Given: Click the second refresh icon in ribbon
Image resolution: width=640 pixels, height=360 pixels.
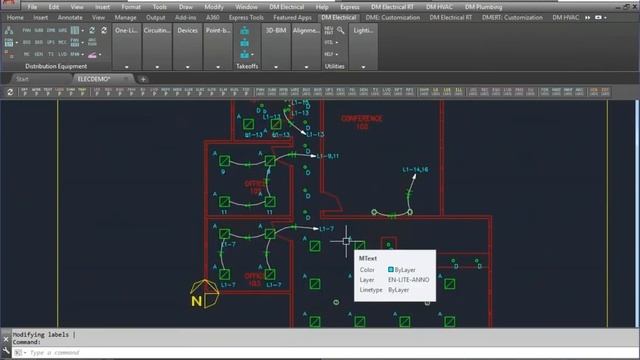Looking at the screenshot, I should pyautogui.click(x=104, y=31).
